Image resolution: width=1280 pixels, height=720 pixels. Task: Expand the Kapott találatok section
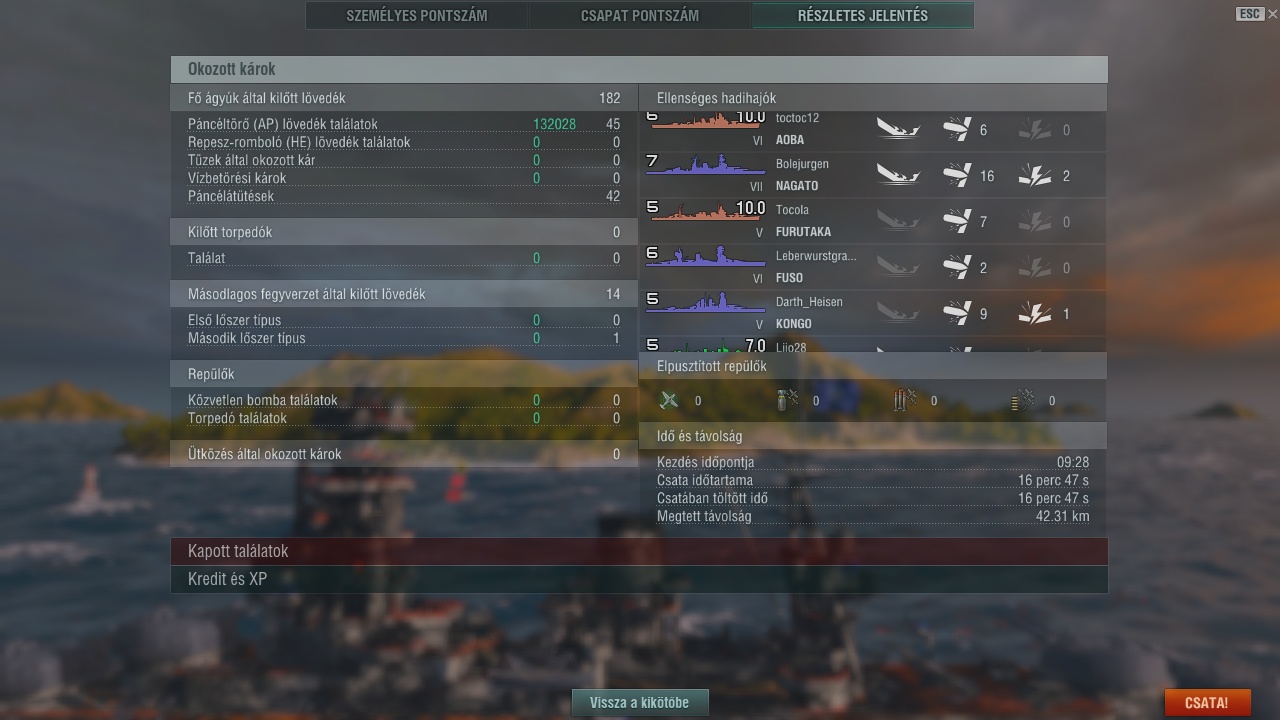(639, 551)
